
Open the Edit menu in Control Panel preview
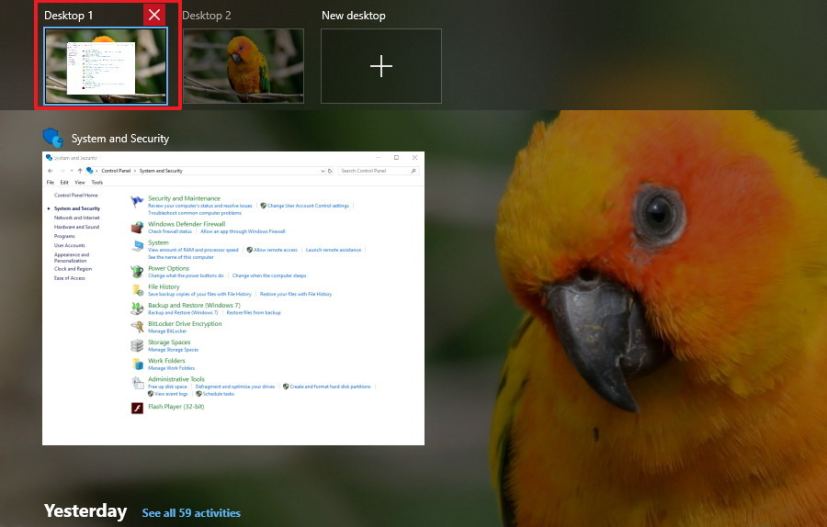[x=64, y=183]
